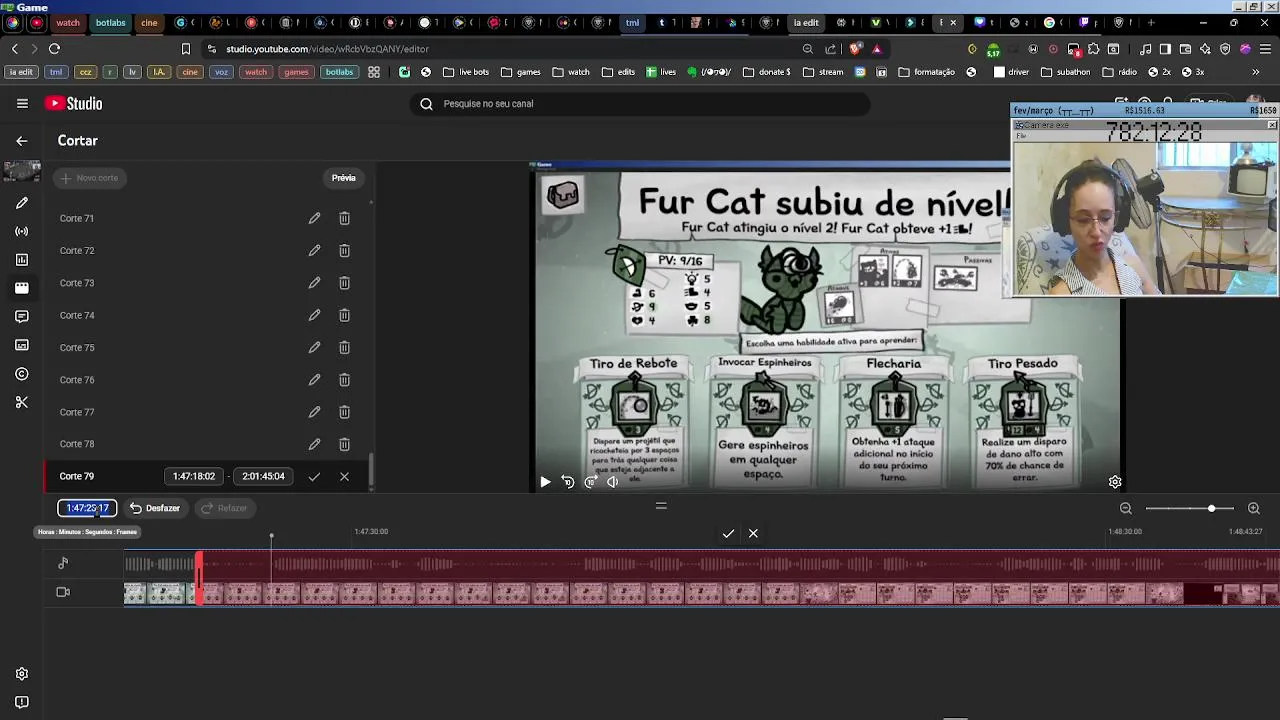
Task: Open the live stream sidebar icon
Action: [x=22, y=231]
